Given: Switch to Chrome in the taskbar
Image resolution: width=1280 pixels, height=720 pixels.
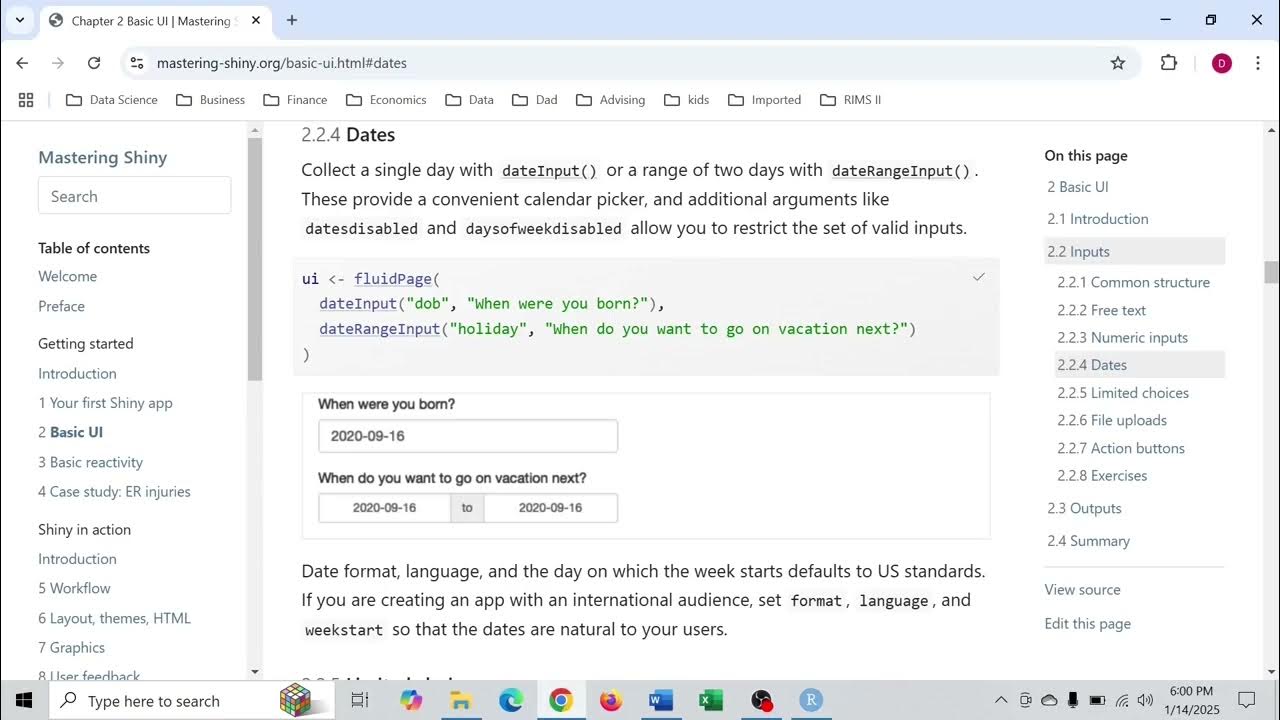Looking at the screenshot, I should click(x=560, y=700).
